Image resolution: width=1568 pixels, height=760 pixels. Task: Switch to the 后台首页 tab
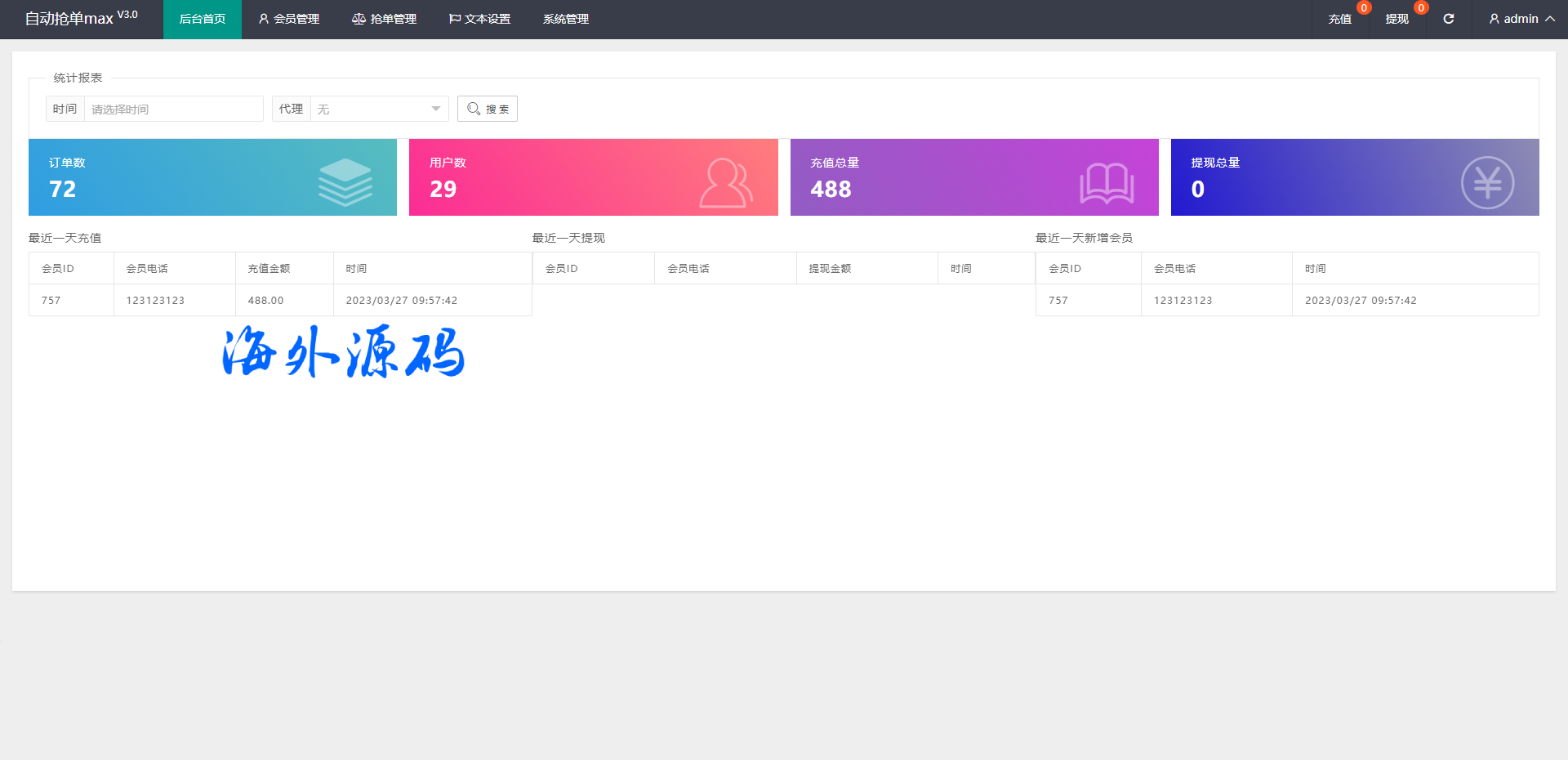(x=202, y=19)
